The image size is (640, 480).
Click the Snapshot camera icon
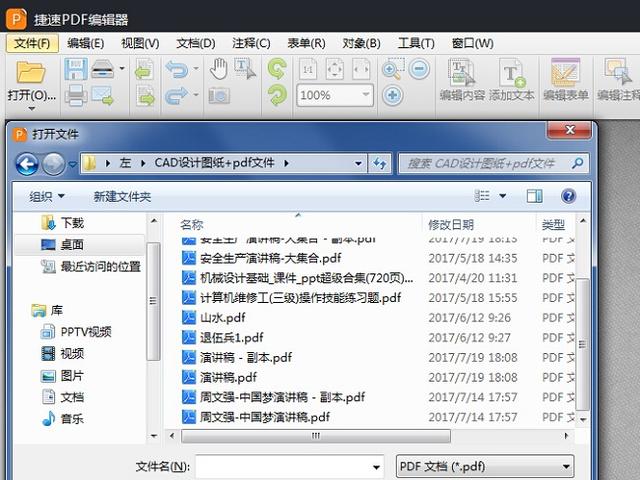pyautogui.click(x=219, y=96)
